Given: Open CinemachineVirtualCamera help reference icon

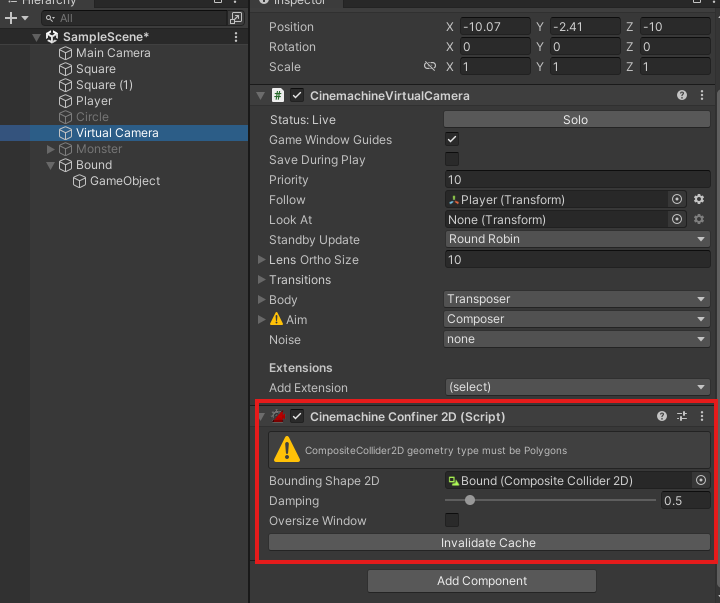Looking at the screenshot, I should 682,95.
